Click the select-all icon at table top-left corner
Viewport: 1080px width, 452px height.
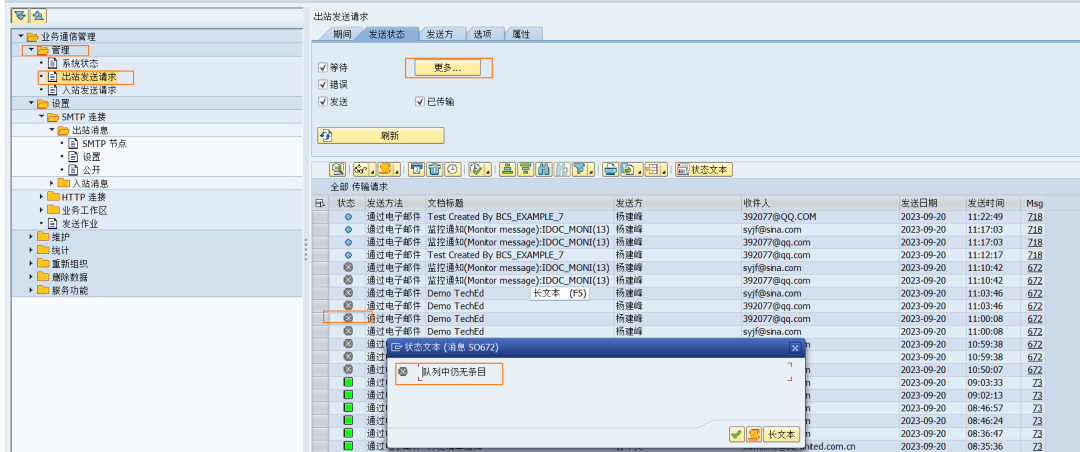[x=320, y=203]
